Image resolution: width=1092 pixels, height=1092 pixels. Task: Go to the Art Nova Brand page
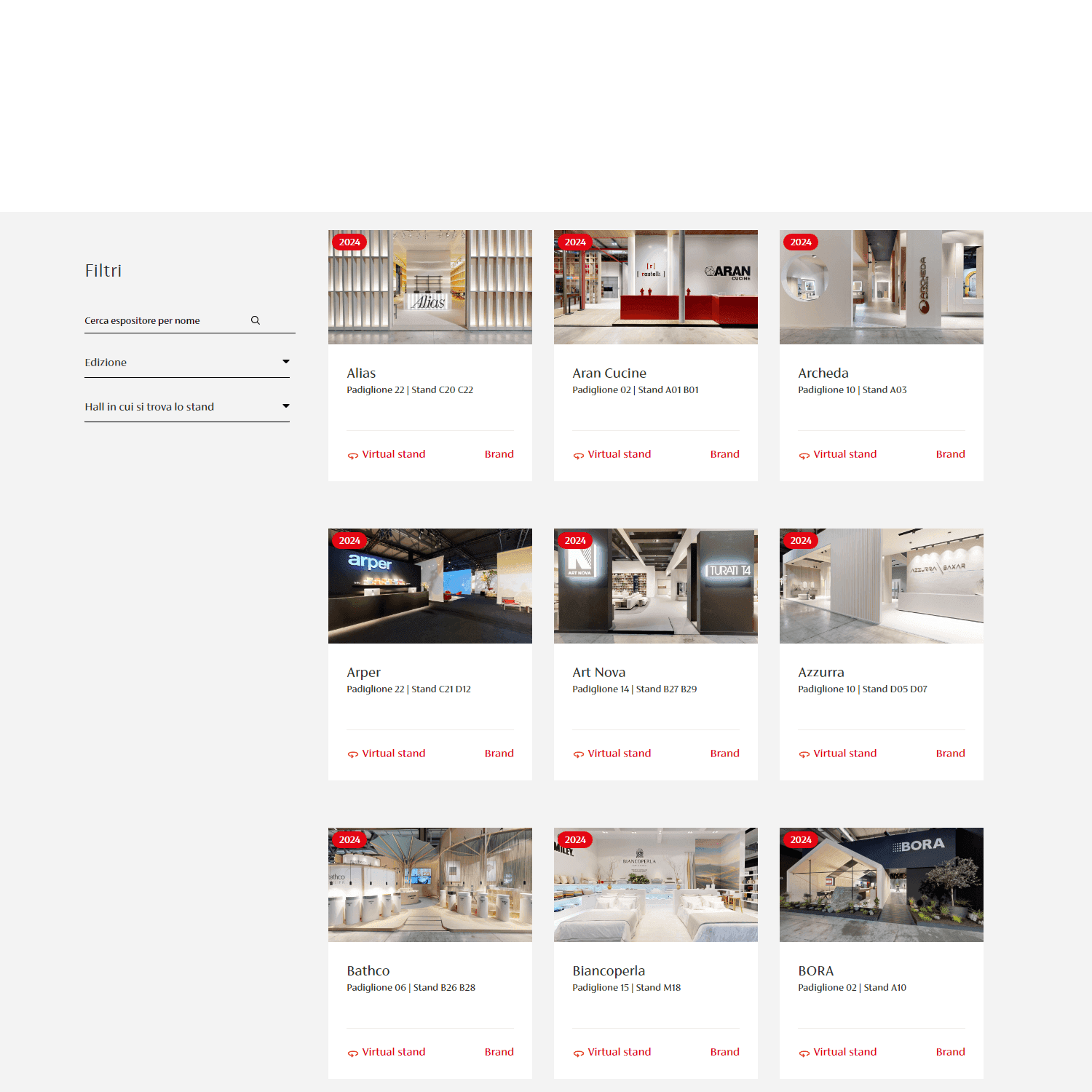coord(725,753)
